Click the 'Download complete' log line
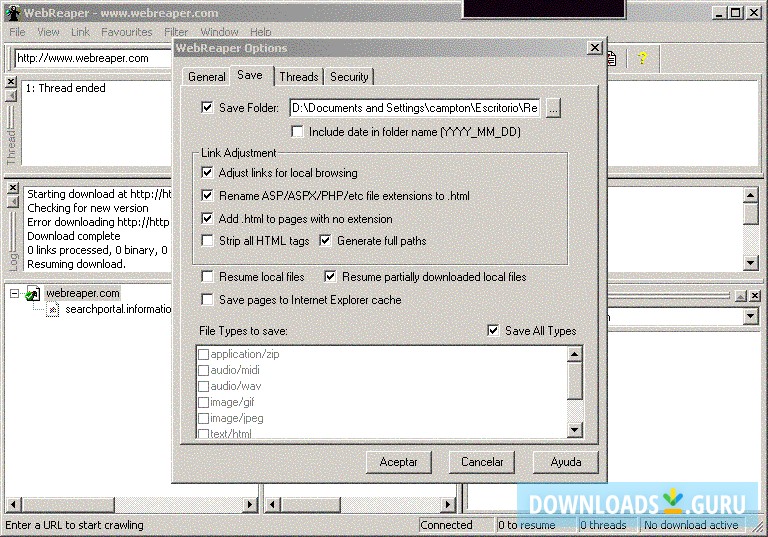Screen dimensions: 768x537 73,236
